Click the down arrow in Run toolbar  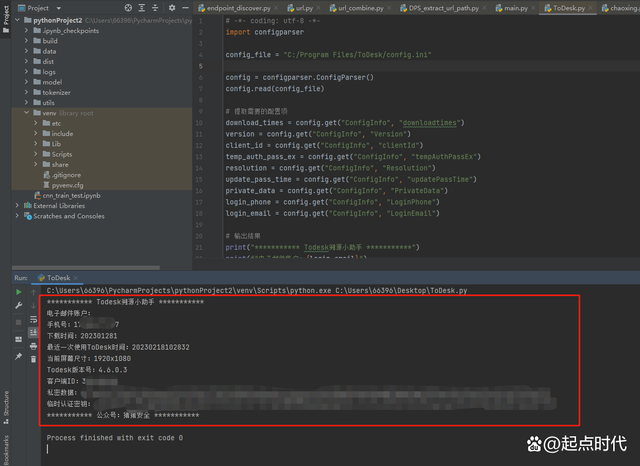(x=33, y=305)
